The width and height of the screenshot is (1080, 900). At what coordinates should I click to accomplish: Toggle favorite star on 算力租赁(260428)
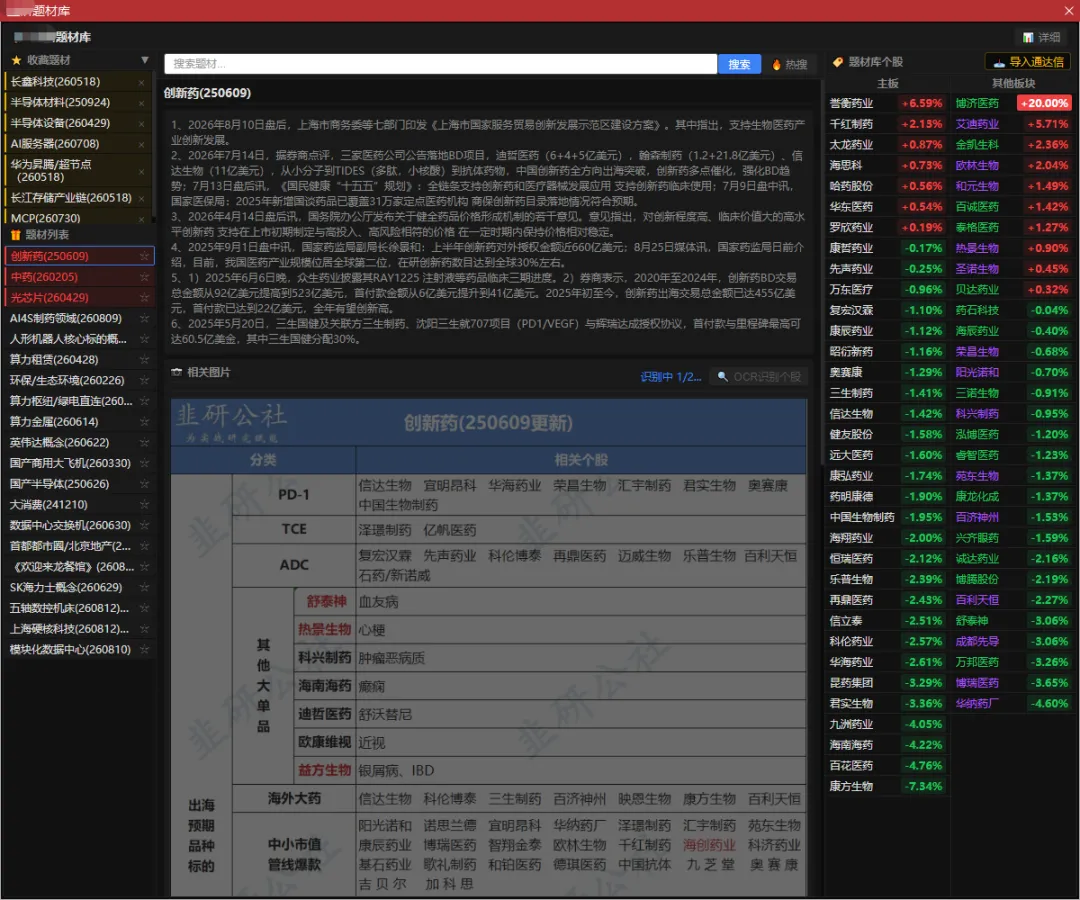tap(144, 359)
